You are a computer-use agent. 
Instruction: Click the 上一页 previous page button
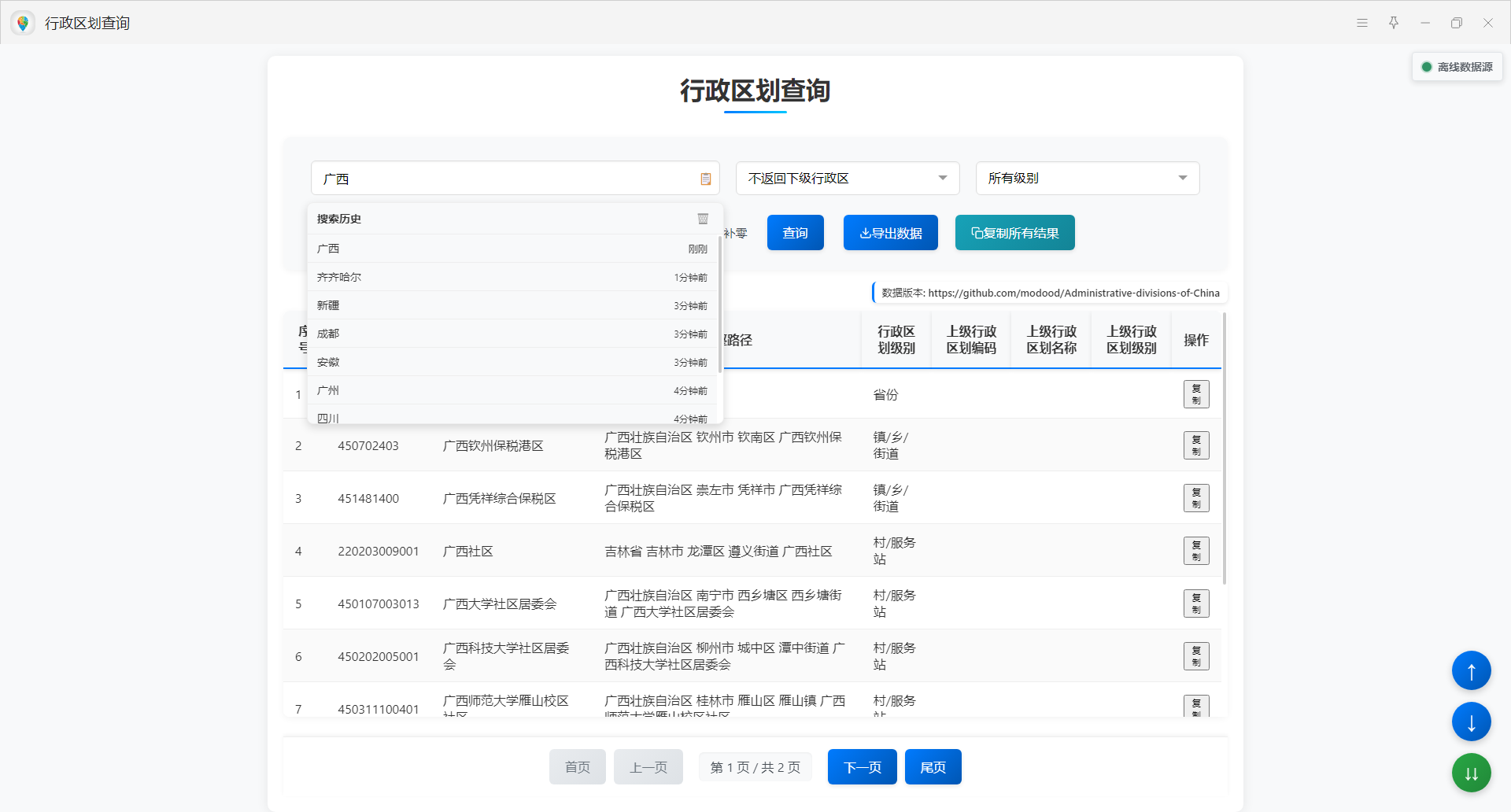(648, 767)
